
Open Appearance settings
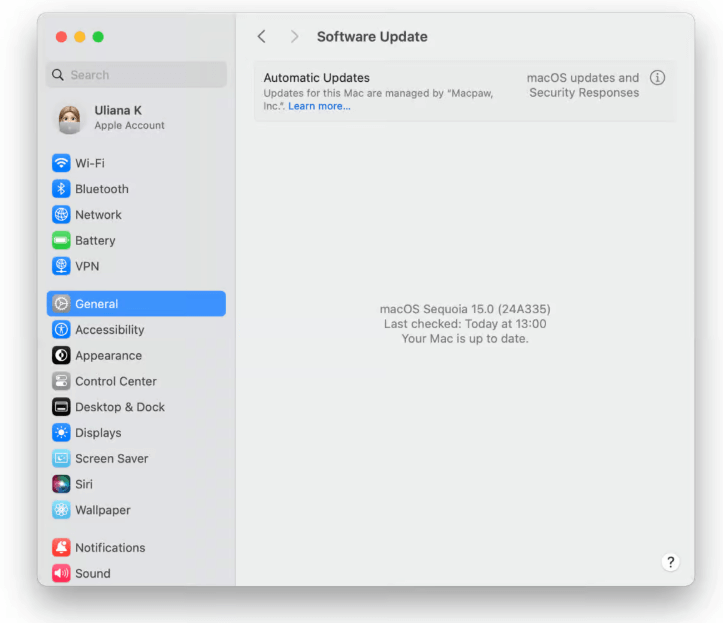[x=136, y=355]
